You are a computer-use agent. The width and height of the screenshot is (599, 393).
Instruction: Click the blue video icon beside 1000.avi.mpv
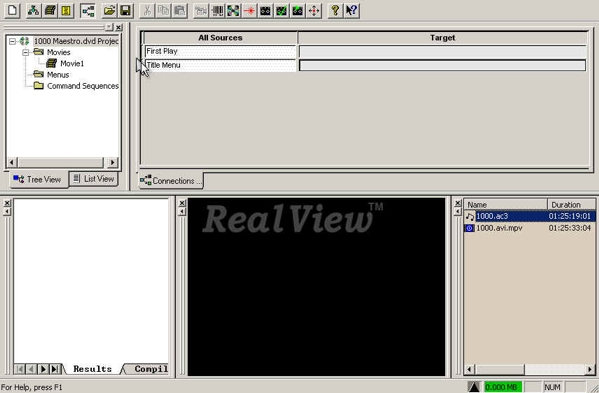pyautogui.click(x=469, y=228)
